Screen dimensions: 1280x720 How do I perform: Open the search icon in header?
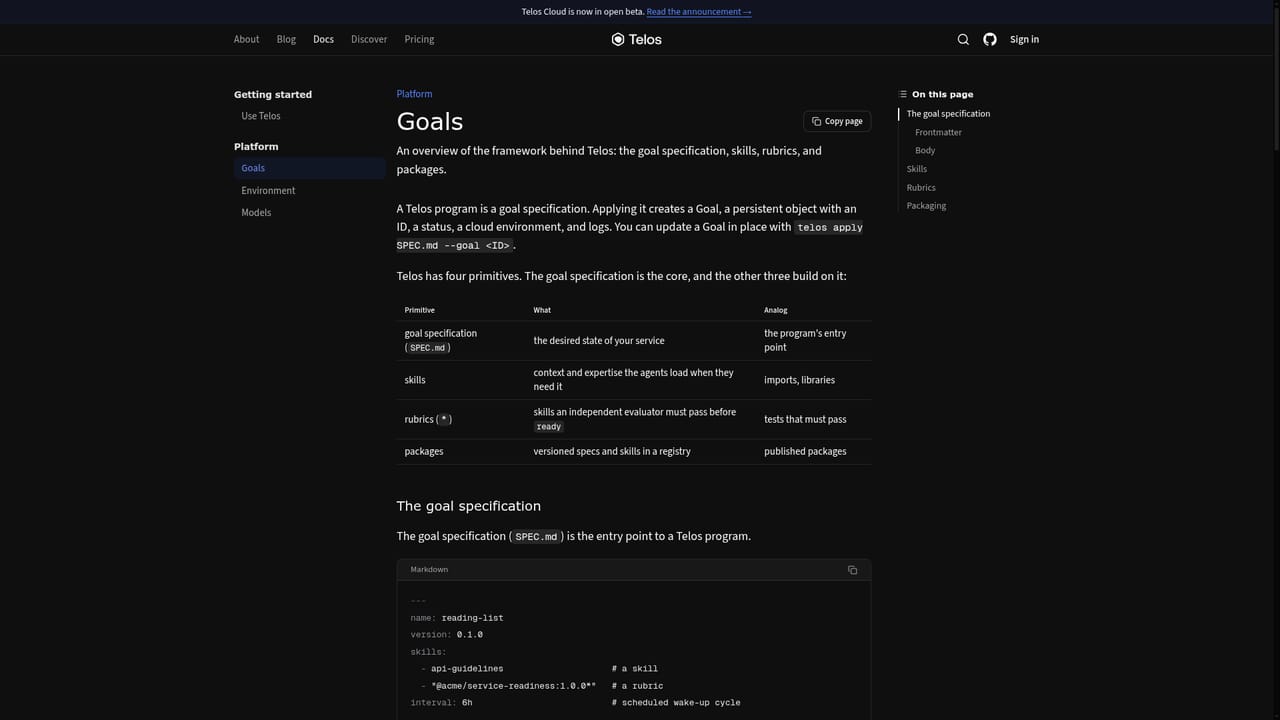[963, 39]
